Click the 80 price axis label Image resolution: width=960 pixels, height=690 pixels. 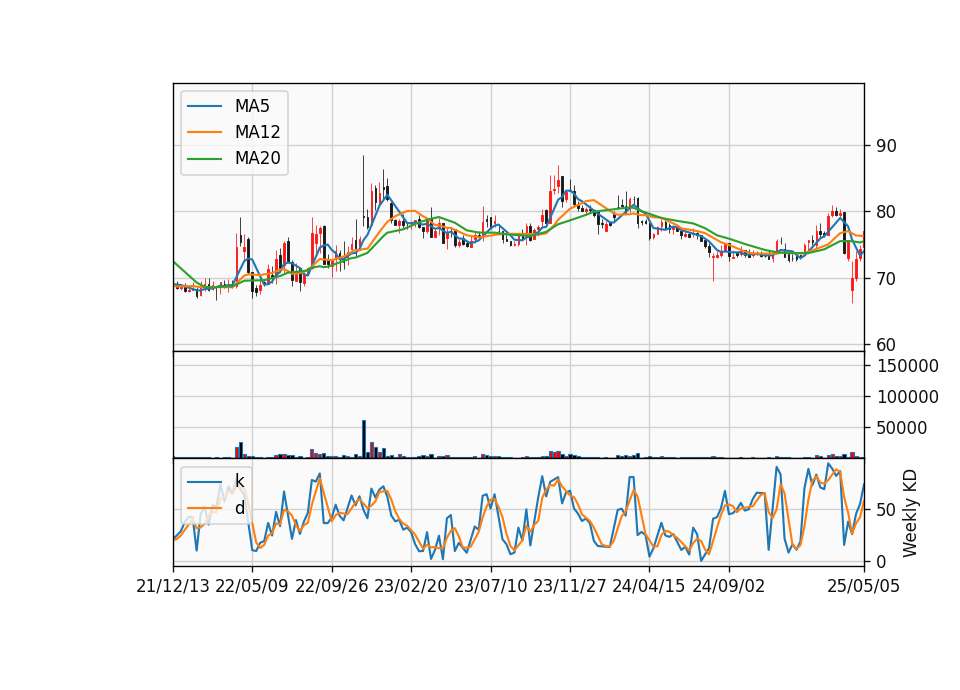(886, 212)
